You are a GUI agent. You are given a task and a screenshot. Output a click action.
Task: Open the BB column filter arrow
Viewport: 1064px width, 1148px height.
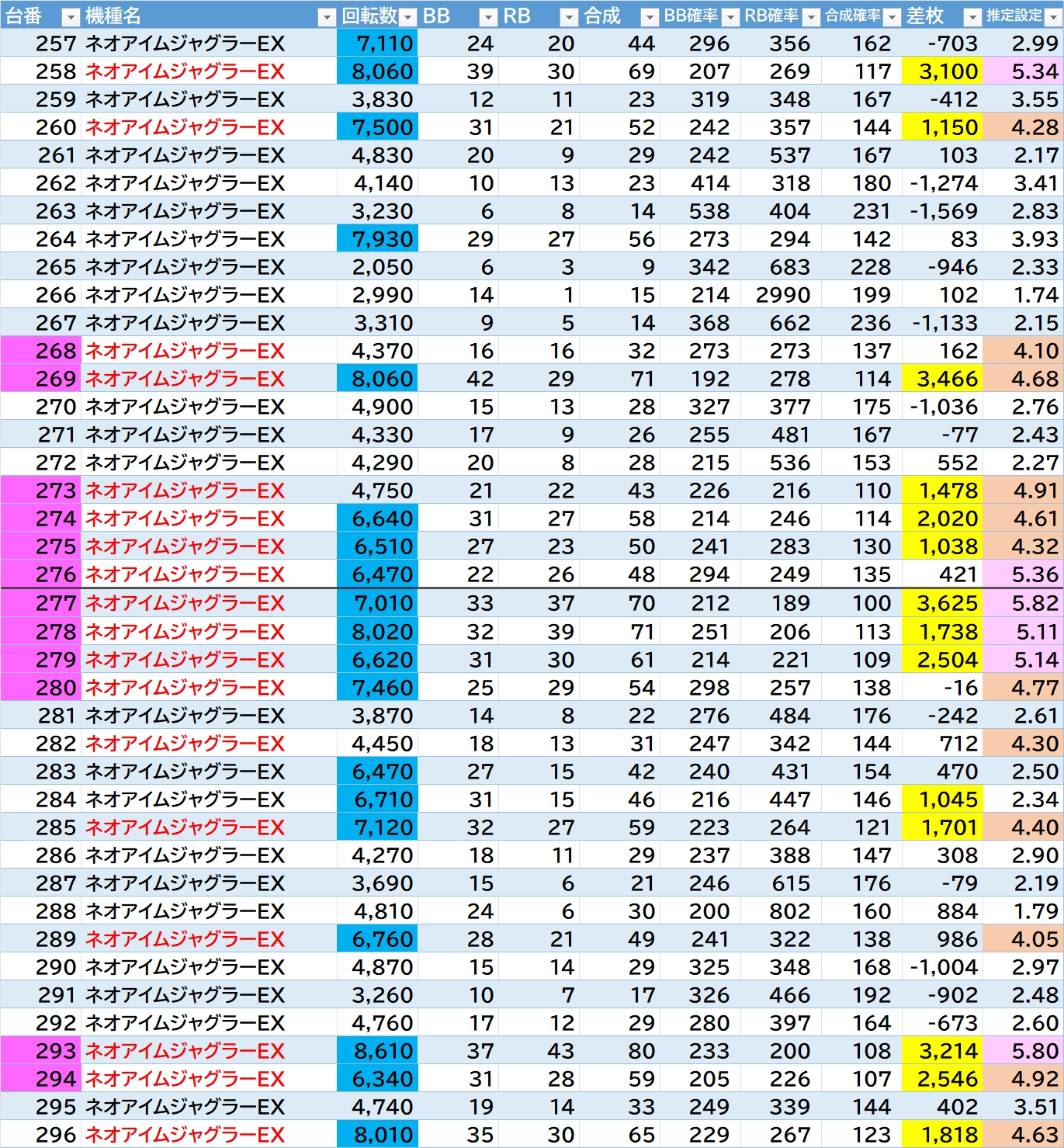[488, 17]
